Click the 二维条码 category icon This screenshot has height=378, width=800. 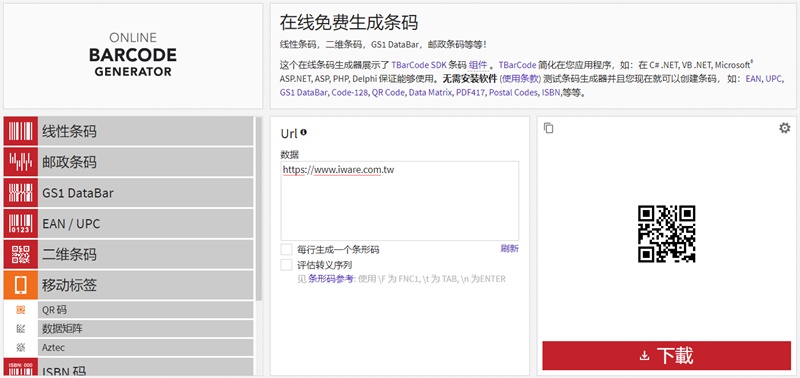click(21, 254)
